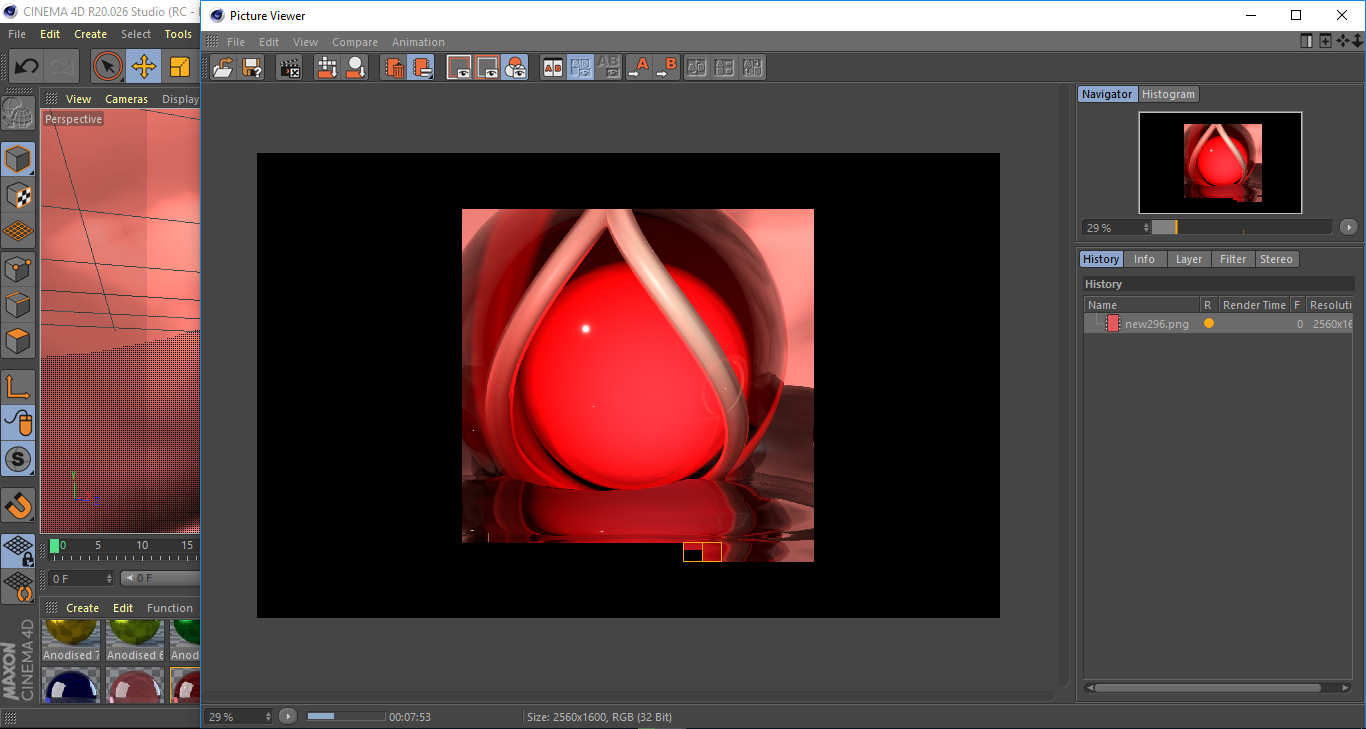Click arrow button right of Navigator slider
The width and height of the screenshot is (1366, 729).
pos(1349,227)
